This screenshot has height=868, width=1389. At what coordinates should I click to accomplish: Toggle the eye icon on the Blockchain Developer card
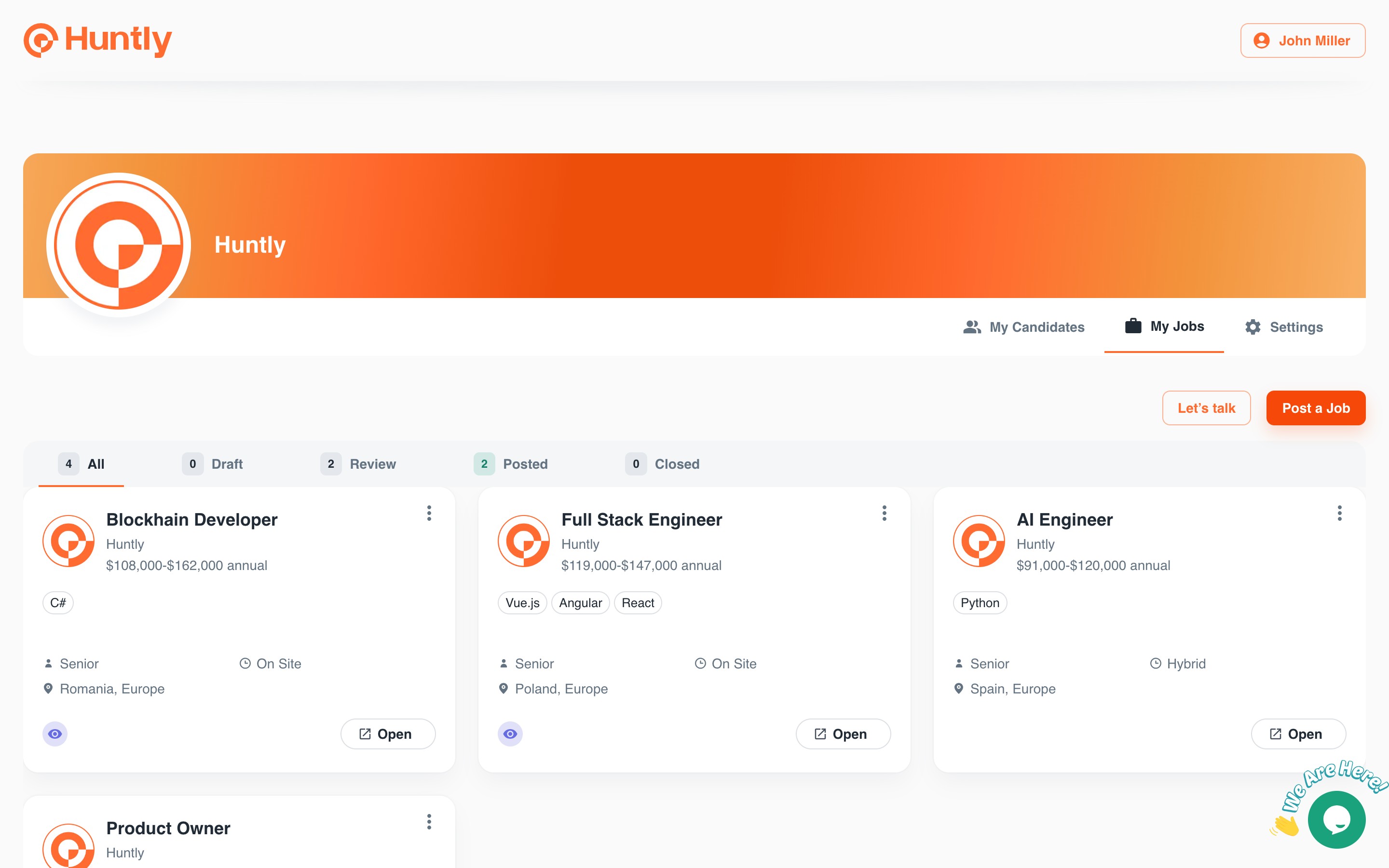tap(55, 733)
